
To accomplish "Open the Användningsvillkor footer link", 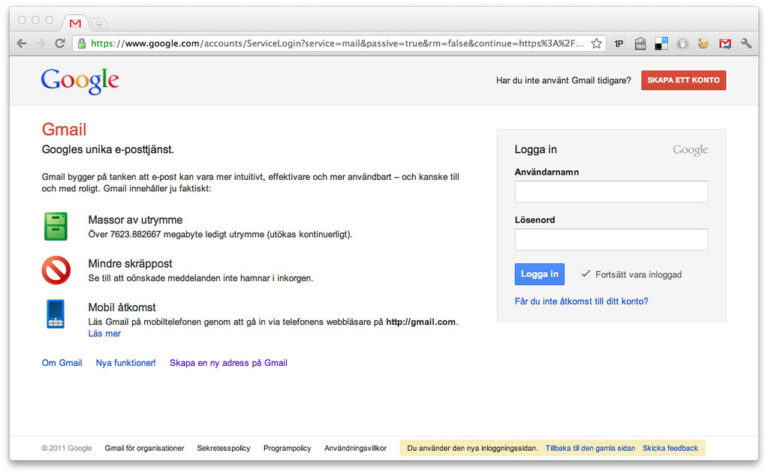I will point(355,448).
